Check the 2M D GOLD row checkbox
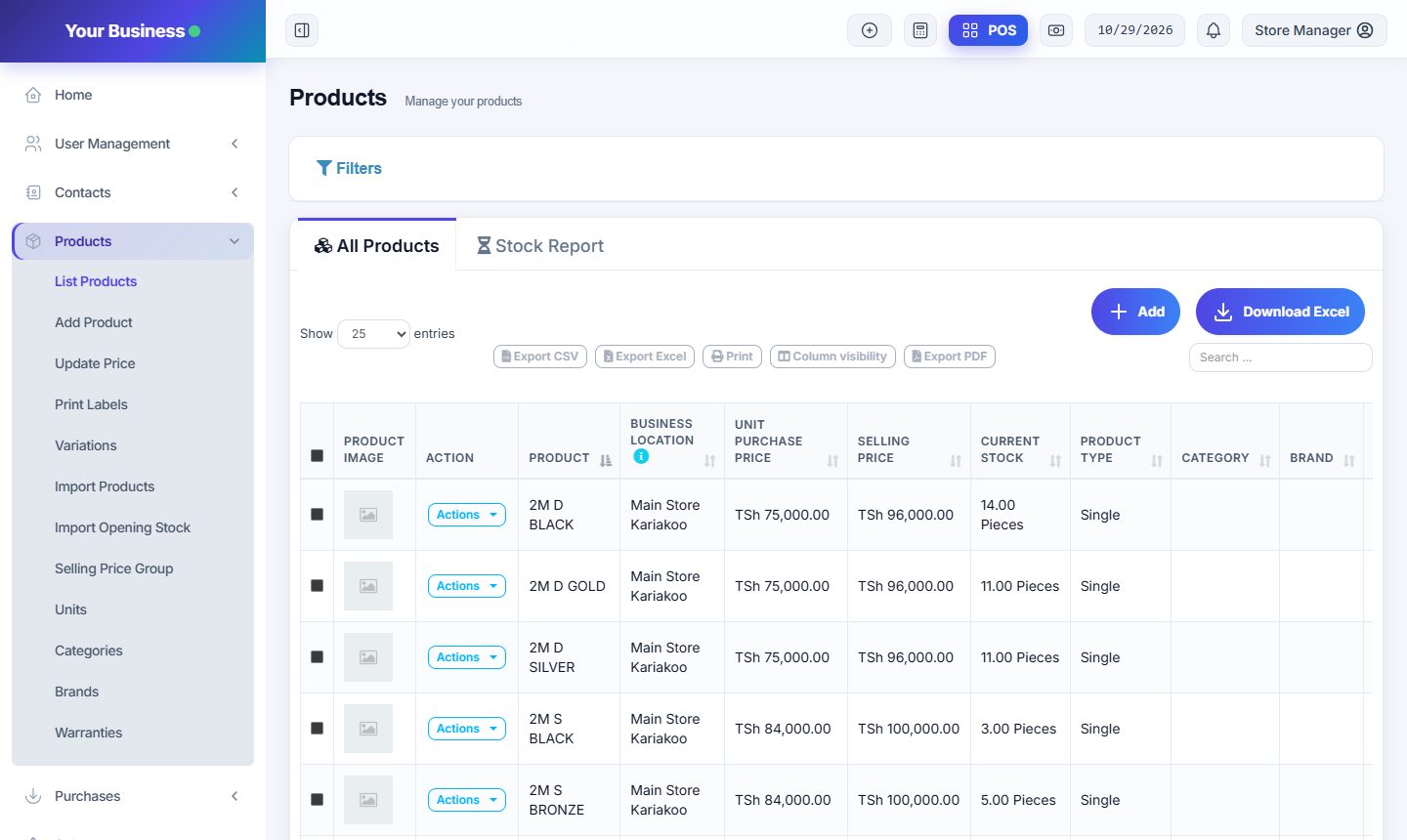This screenshot has height=840, width=1407. coord(317,586)
